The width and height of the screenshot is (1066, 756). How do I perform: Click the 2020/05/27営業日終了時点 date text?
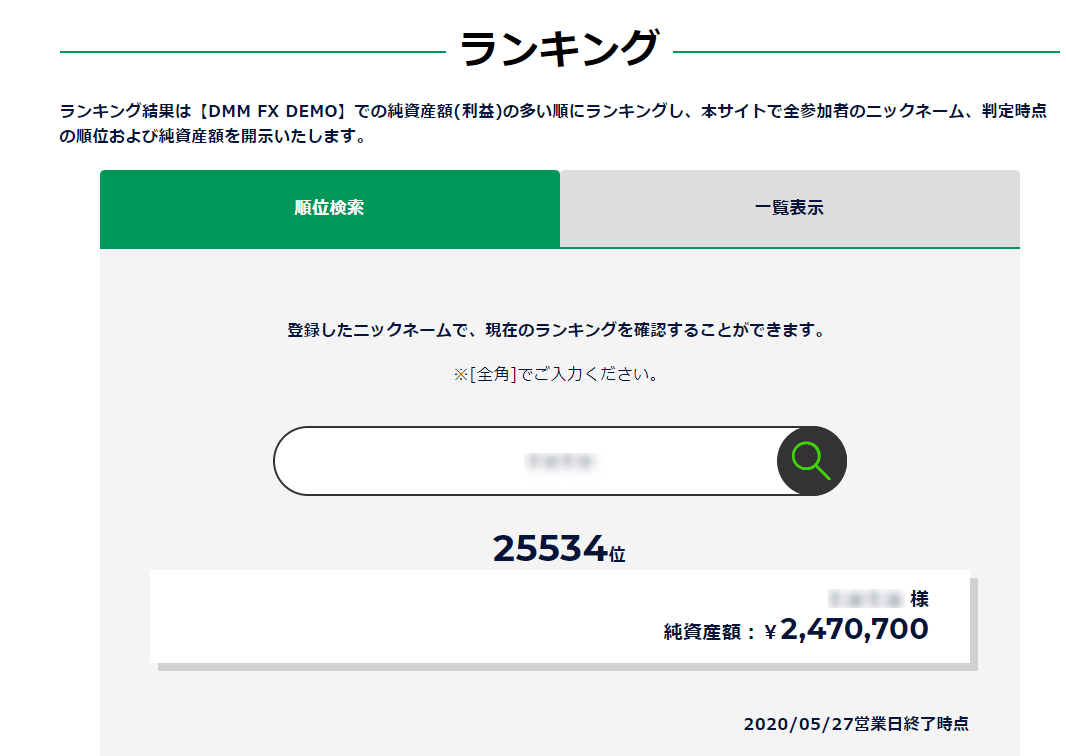tap(856, 724)
